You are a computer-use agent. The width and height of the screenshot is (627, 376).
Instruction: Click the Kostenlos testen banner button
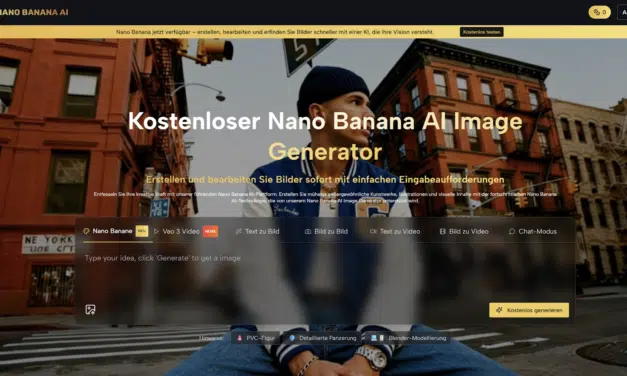click(x=481, y=32)
